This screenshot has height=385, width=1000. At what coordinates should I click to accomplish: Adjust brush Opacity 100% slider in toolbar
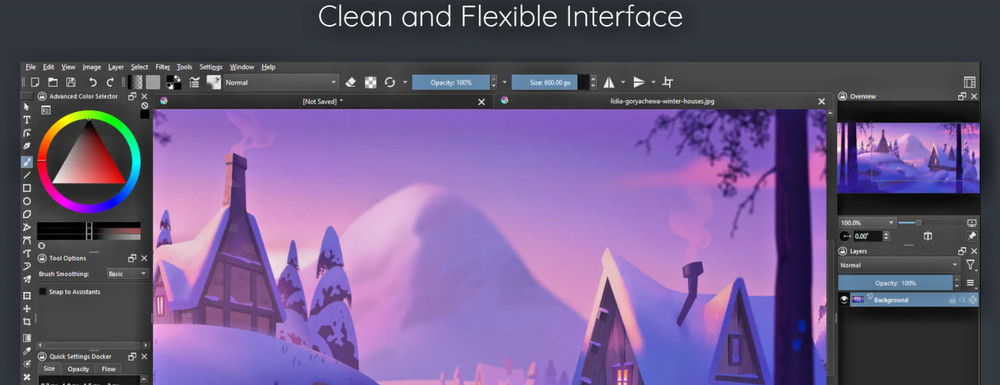click(x=451, y=82)
